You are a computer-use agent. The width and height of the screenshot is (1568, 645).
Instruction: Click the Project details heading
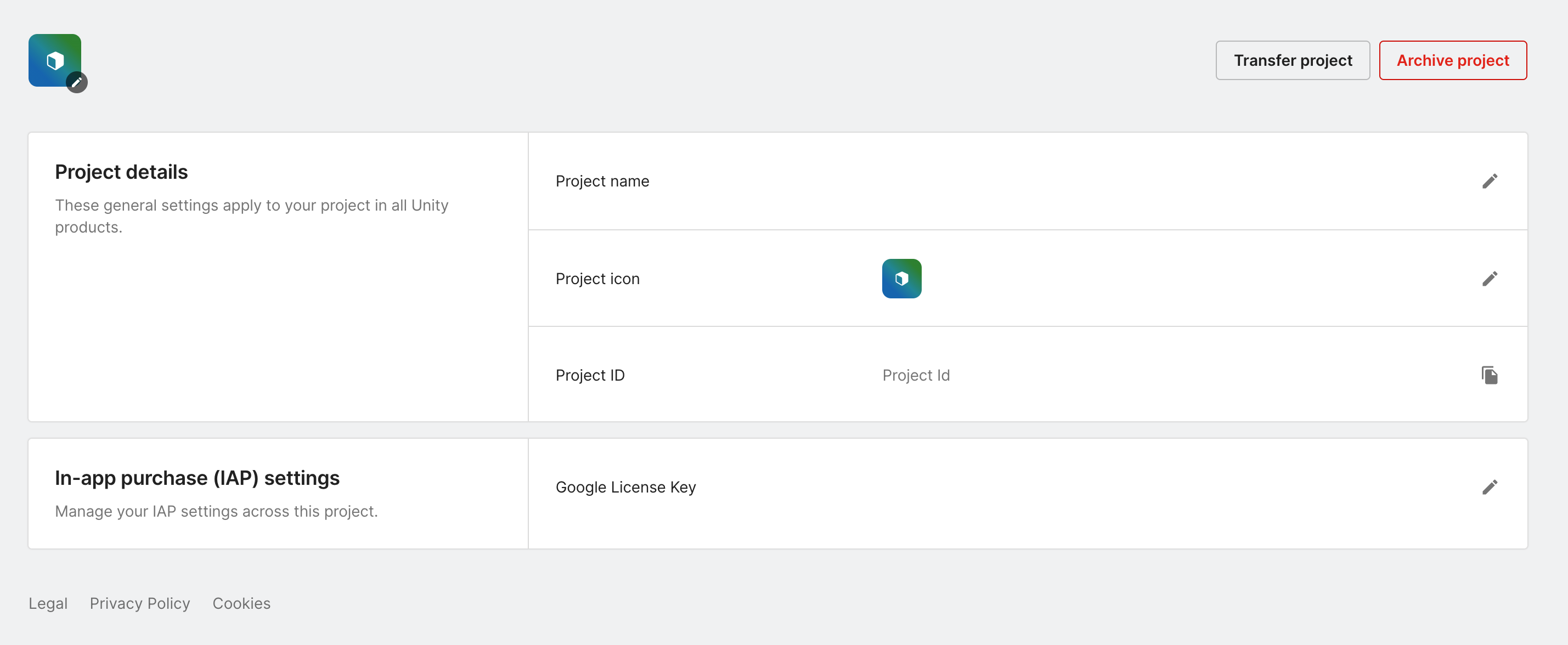[121, 172]
